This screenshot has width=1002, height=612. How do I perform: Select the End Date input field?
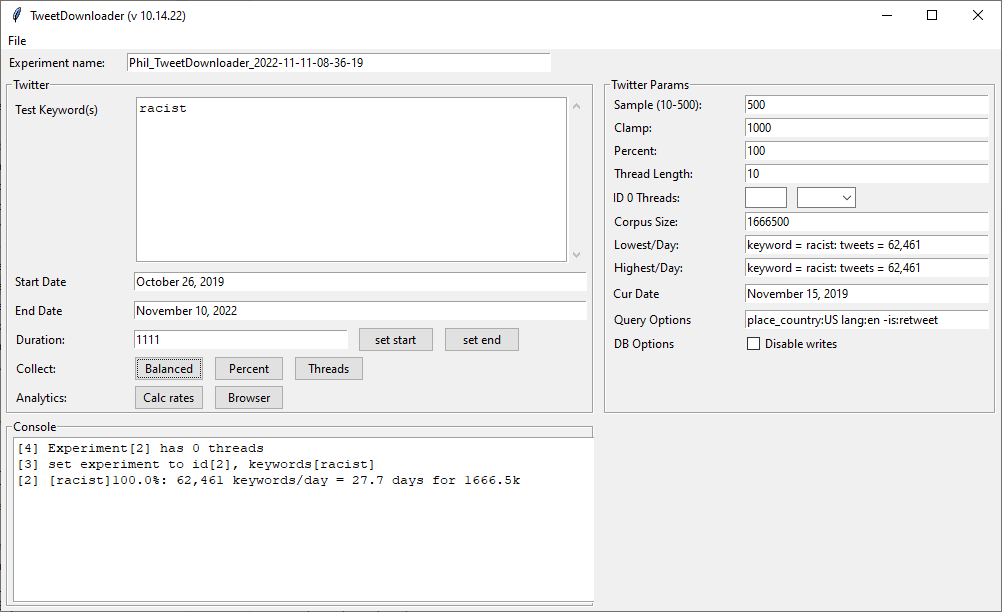click(x=359, y=311)
